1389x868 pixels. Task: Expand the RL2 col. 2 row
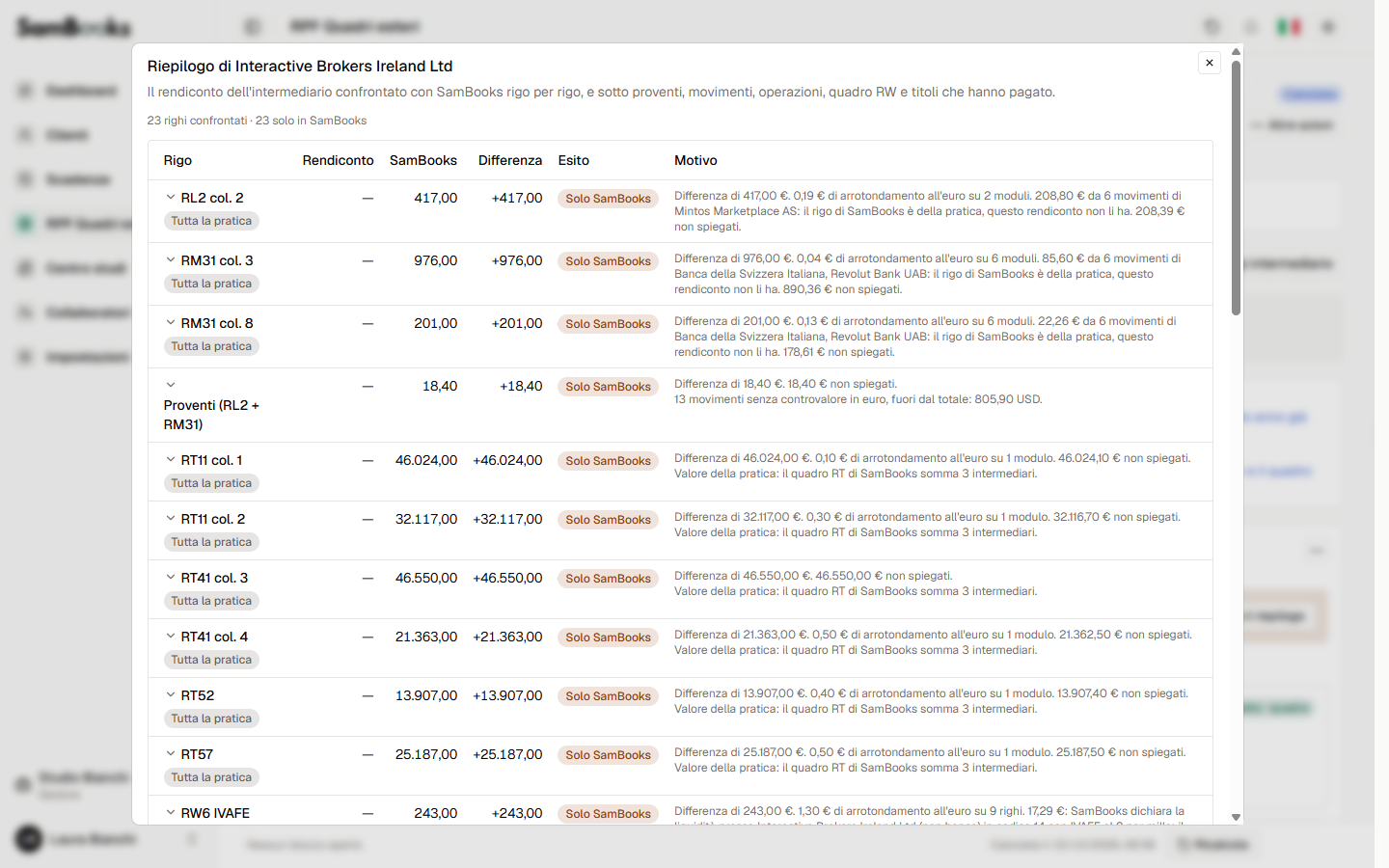click(171, 198)
